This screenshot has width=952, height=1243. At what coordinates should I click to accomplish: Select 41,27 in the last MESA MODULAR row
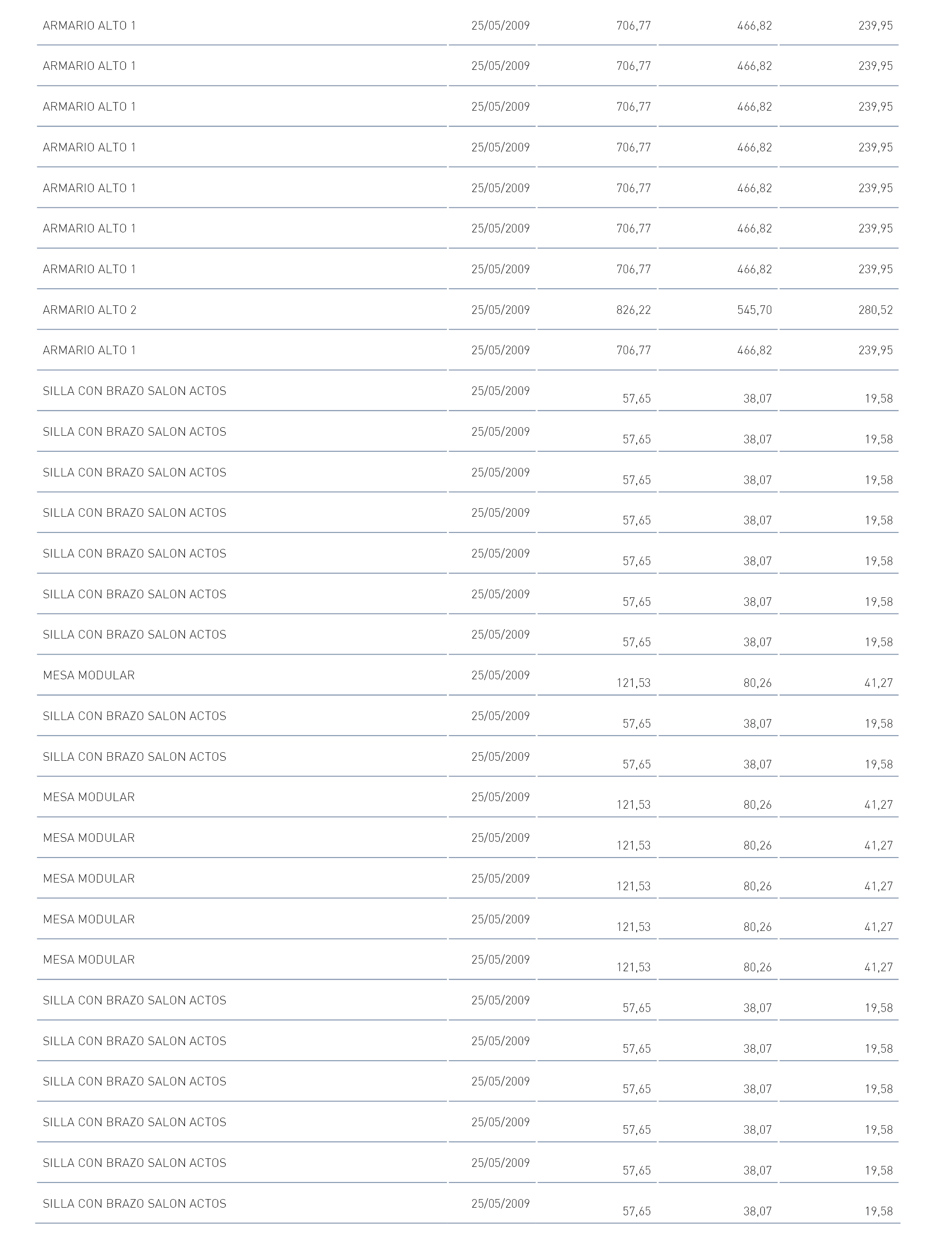(879, 968)
